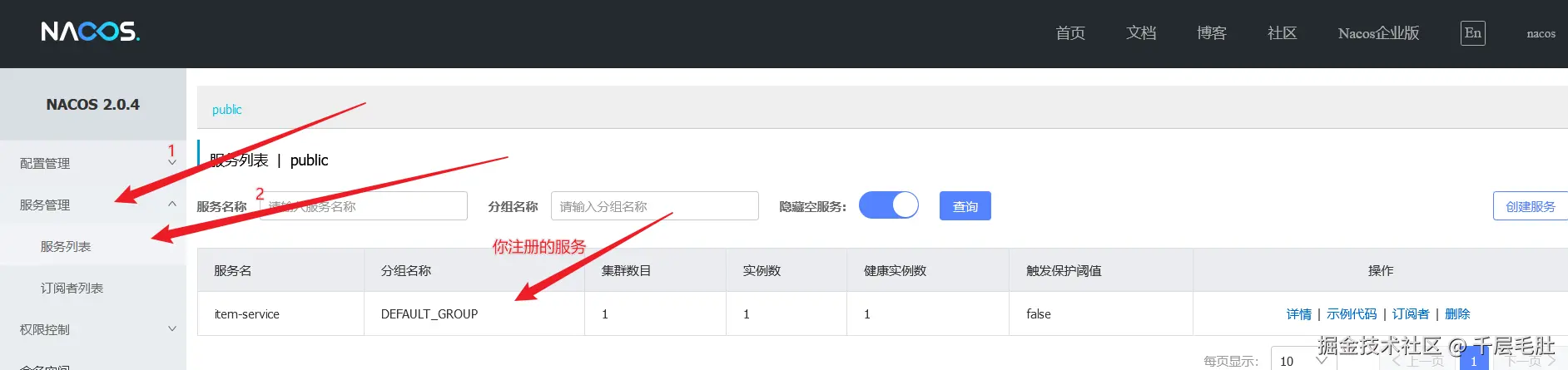Click the 集群数目 column header
The image size is (1568, 370).
coord(655,270)
